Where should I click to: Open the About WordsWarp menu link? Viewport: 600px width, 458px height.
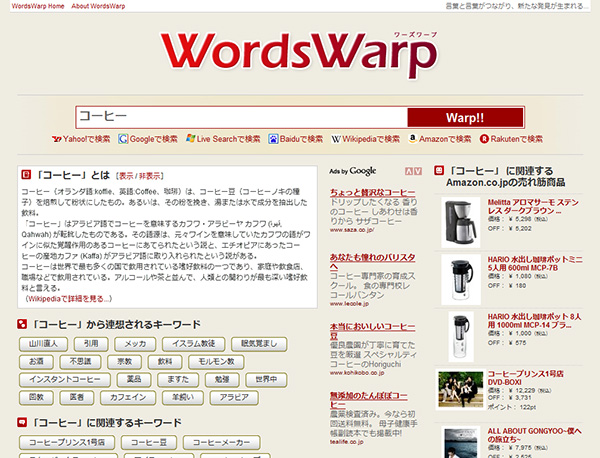[104, 7]
